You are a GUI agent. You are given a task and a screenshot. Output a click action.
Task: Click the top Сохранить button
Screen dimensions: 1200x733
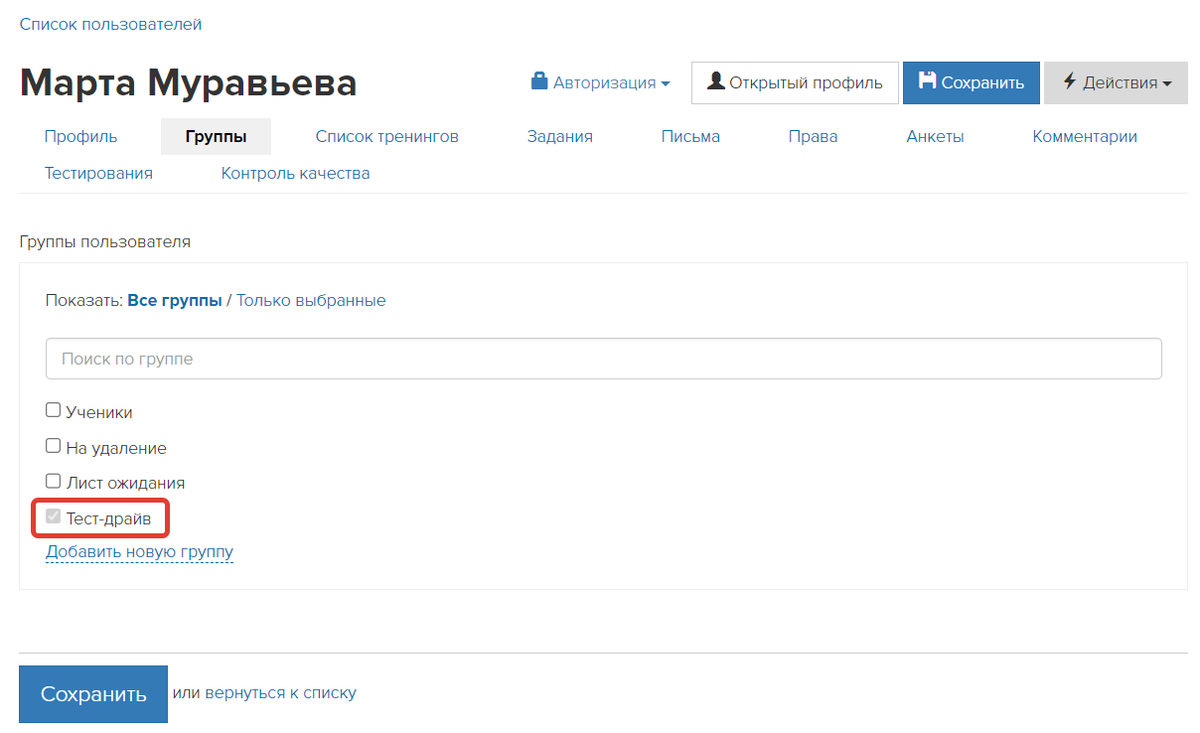[x=971, y=83]
